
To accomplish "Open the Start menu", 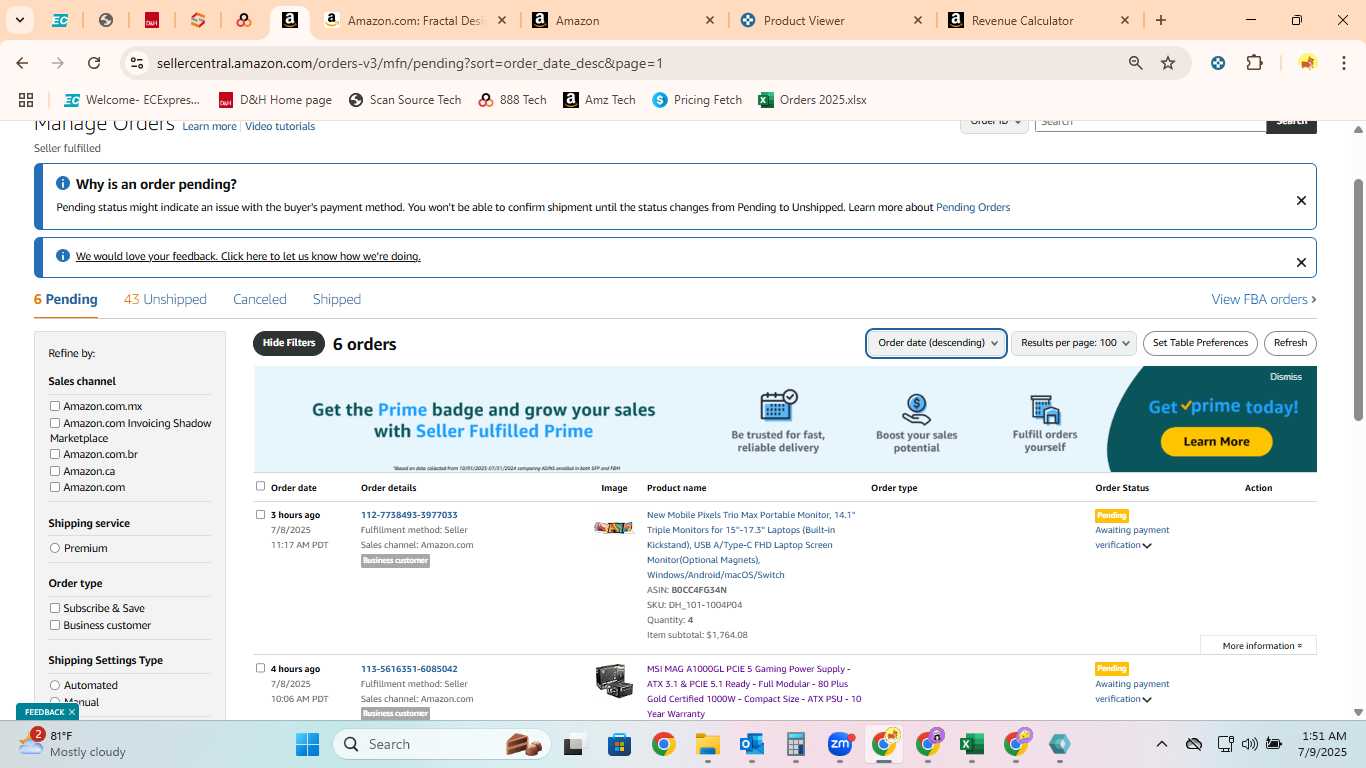I will pos(307,744).
